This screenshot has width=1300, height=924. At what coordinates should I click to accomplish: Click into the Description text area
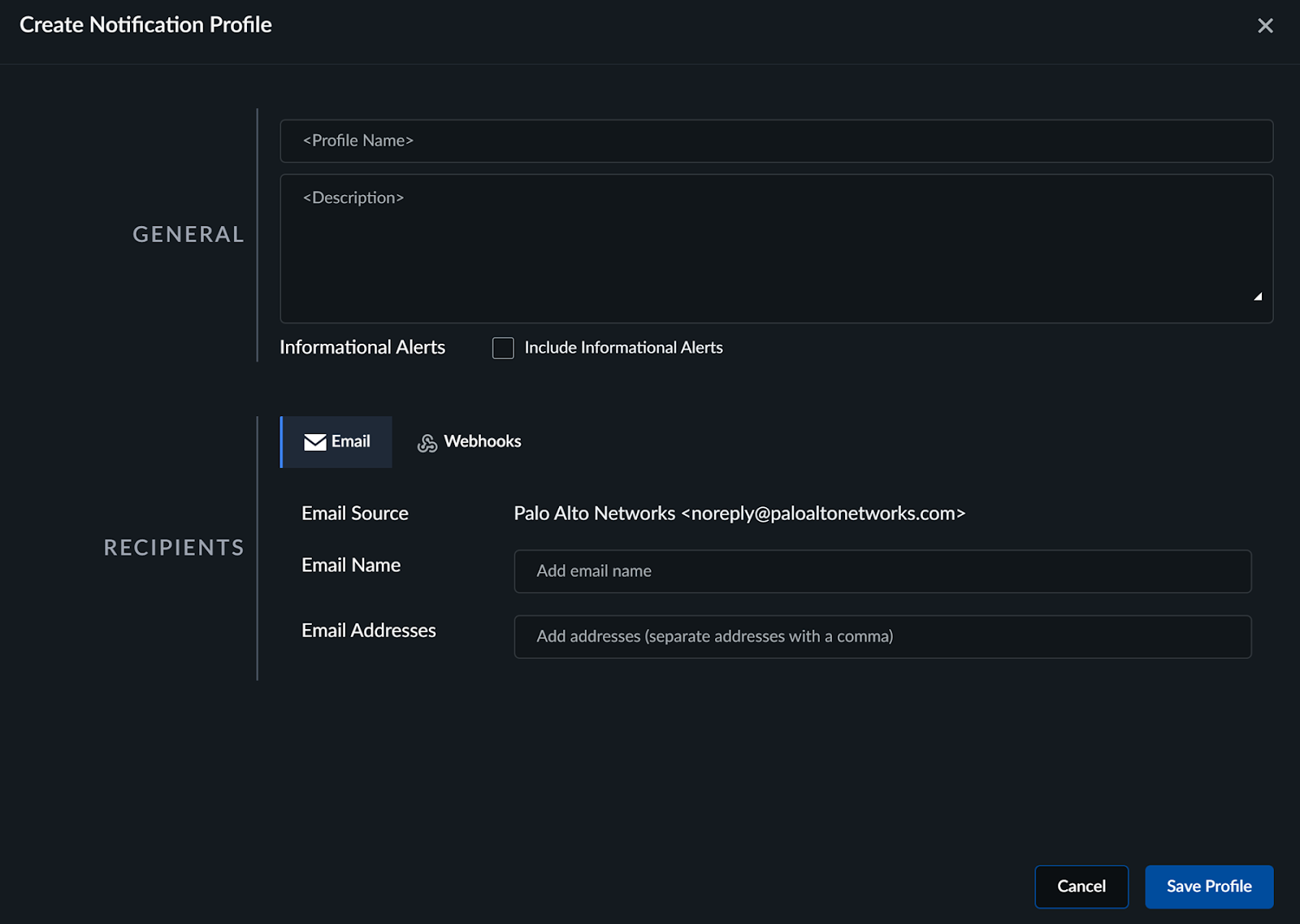pos(776,248)
